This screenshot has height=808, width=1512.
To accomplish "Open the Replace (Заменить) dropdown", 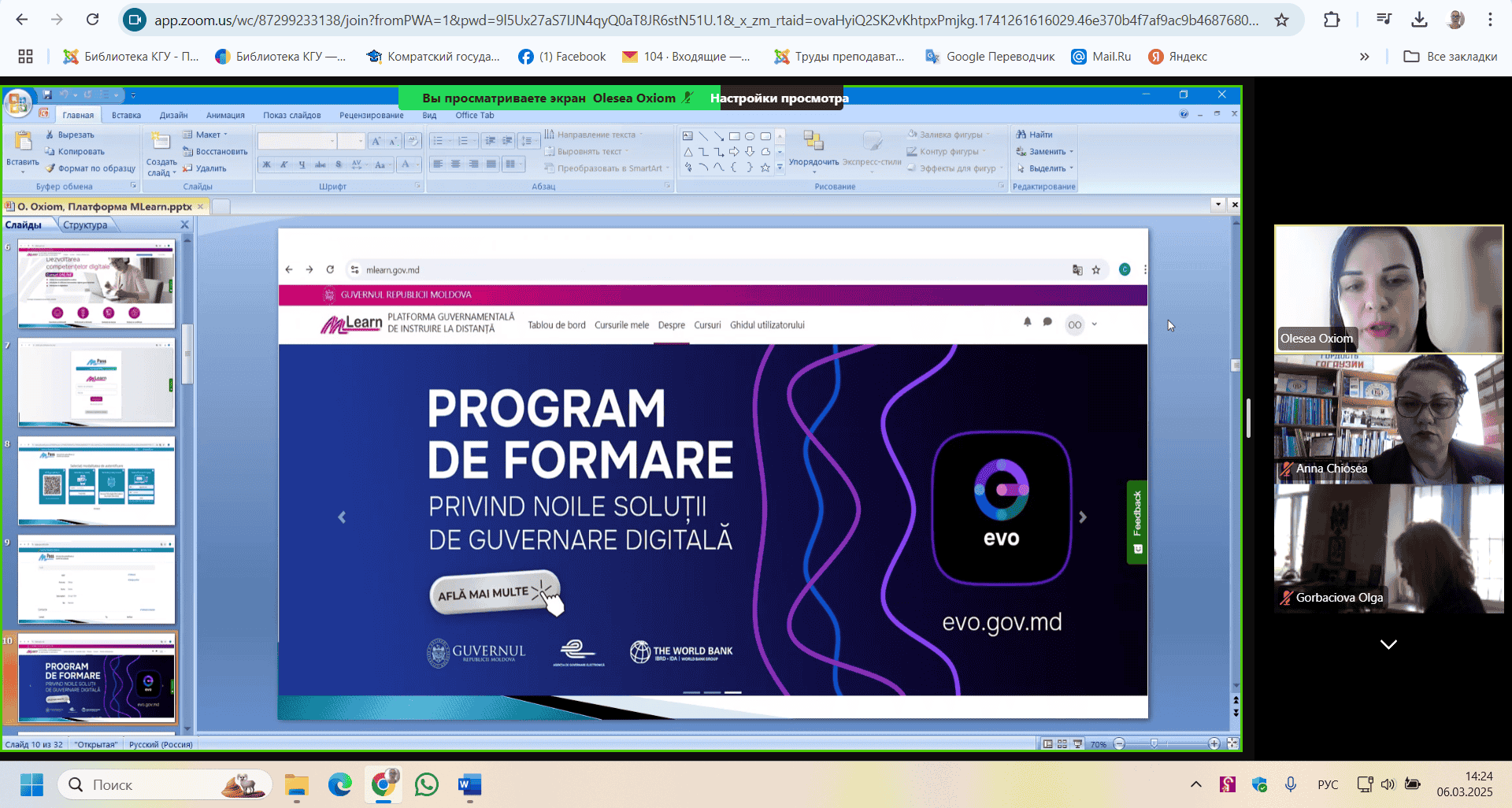I will coord(1045,151).
